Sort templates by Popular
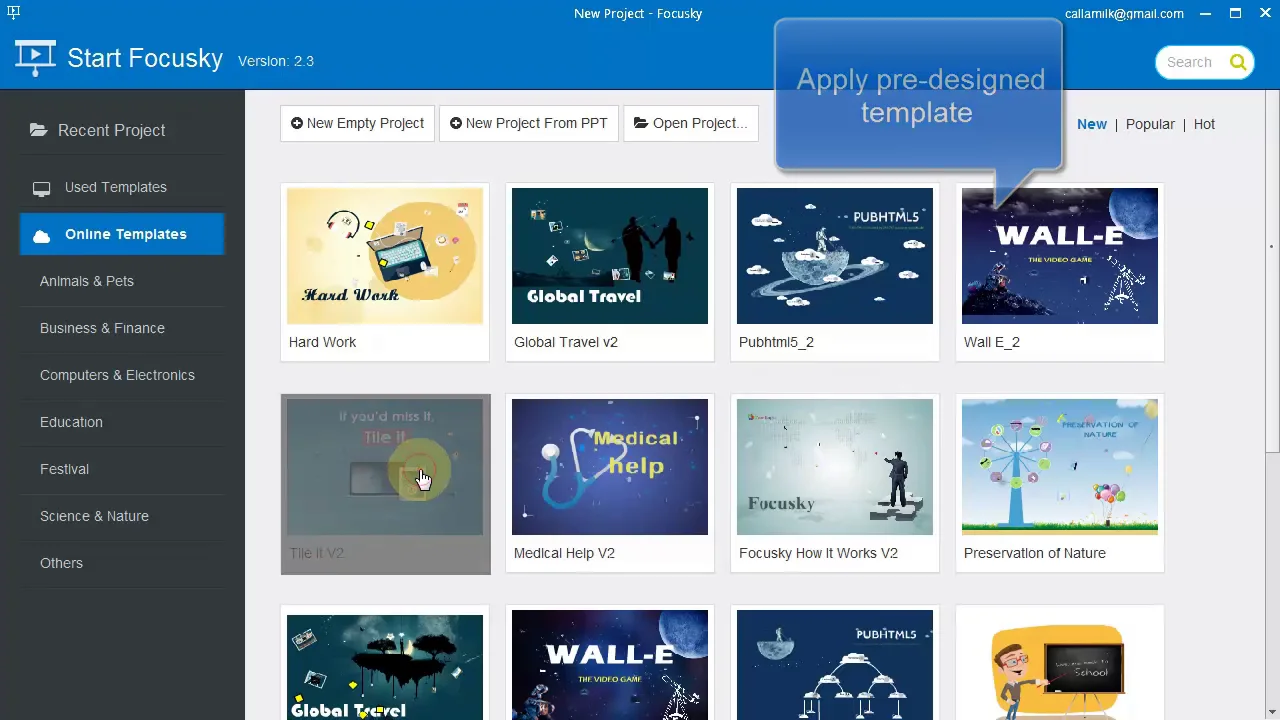Image resolution: width=1280 pixels, height=720 pixels. coord(1150,124)
